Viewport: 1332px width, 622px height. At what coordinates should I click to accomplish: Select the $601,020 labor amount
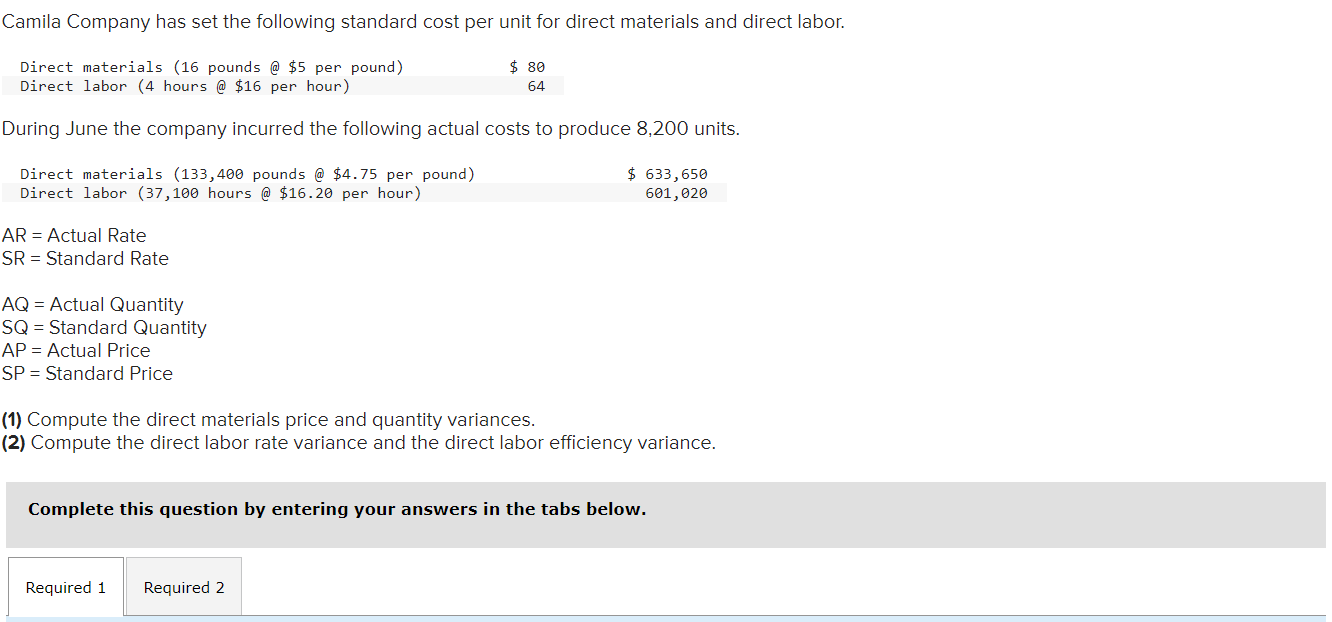(x=675, y=192)
